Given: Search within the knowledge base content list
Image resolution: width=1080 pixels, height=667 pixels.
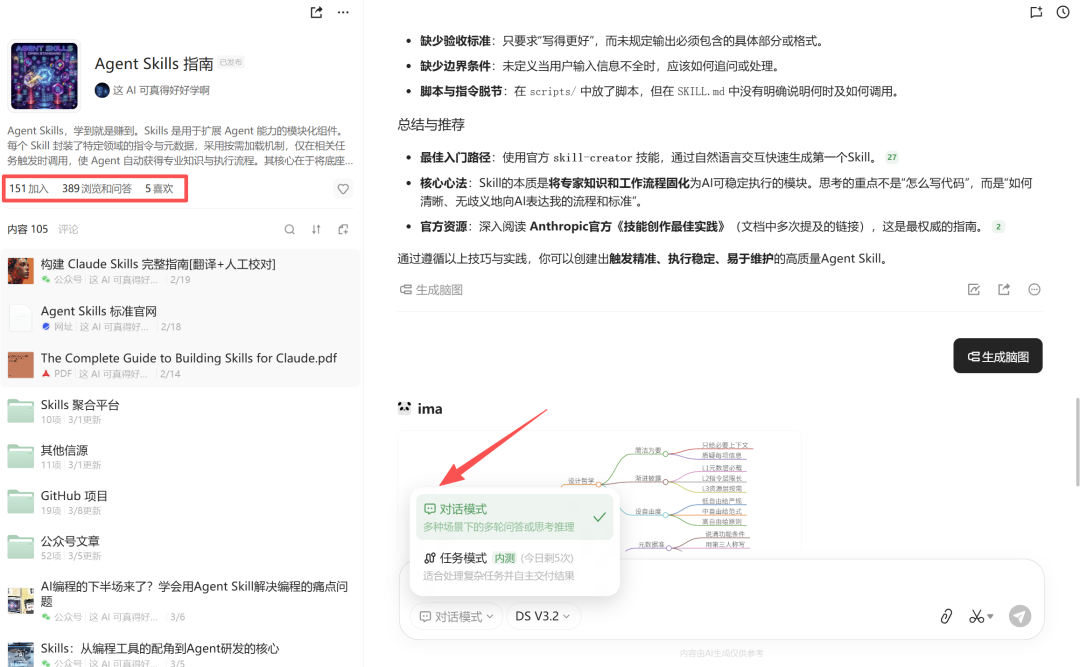Looking at the screenshot, I should pyautogui.click(x=289, y=229).
